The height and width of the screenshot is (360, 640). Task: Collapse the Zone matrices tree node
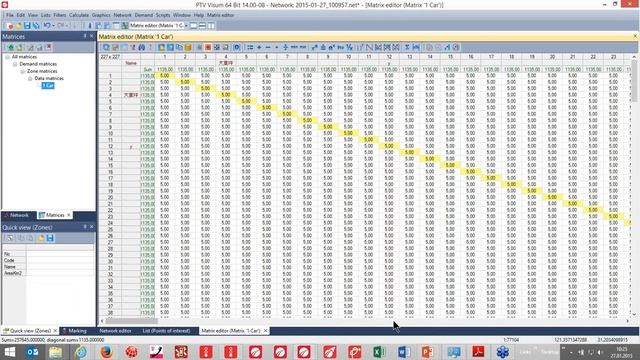[23, 71]
